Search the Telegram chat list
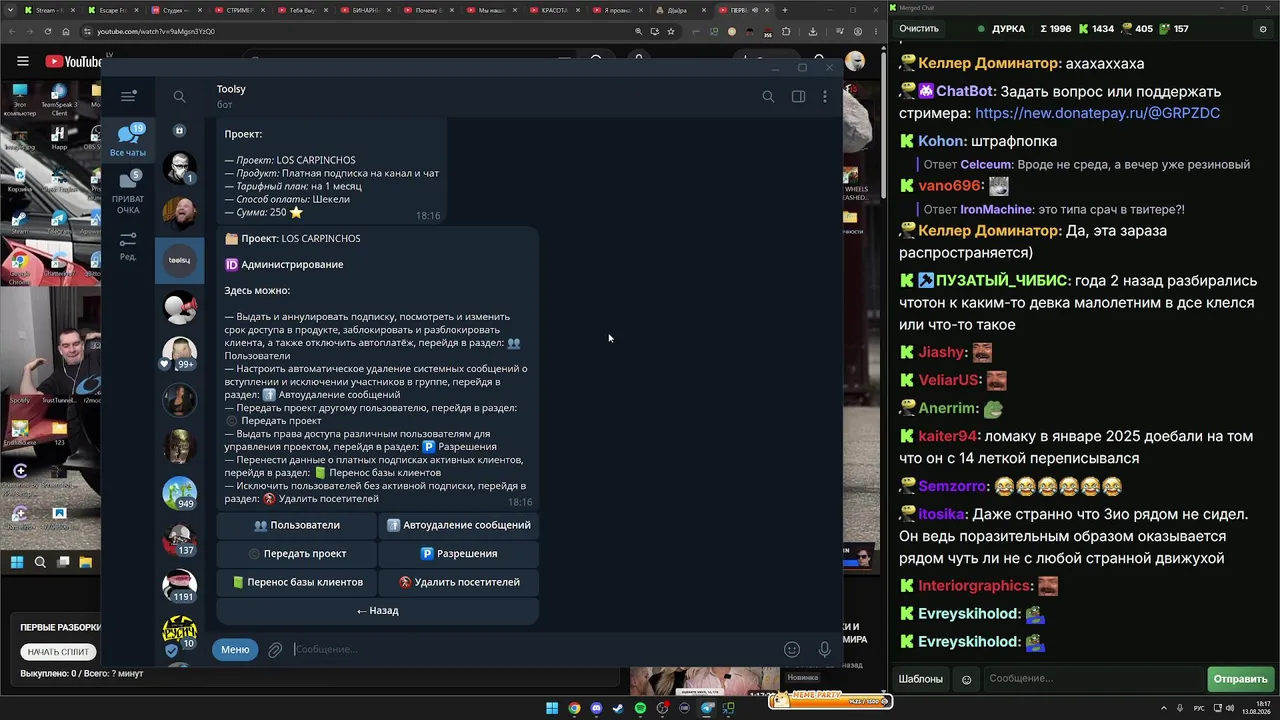Image resolution: width=1280 pixels, height=720 pixels. [x=179, y=97]
